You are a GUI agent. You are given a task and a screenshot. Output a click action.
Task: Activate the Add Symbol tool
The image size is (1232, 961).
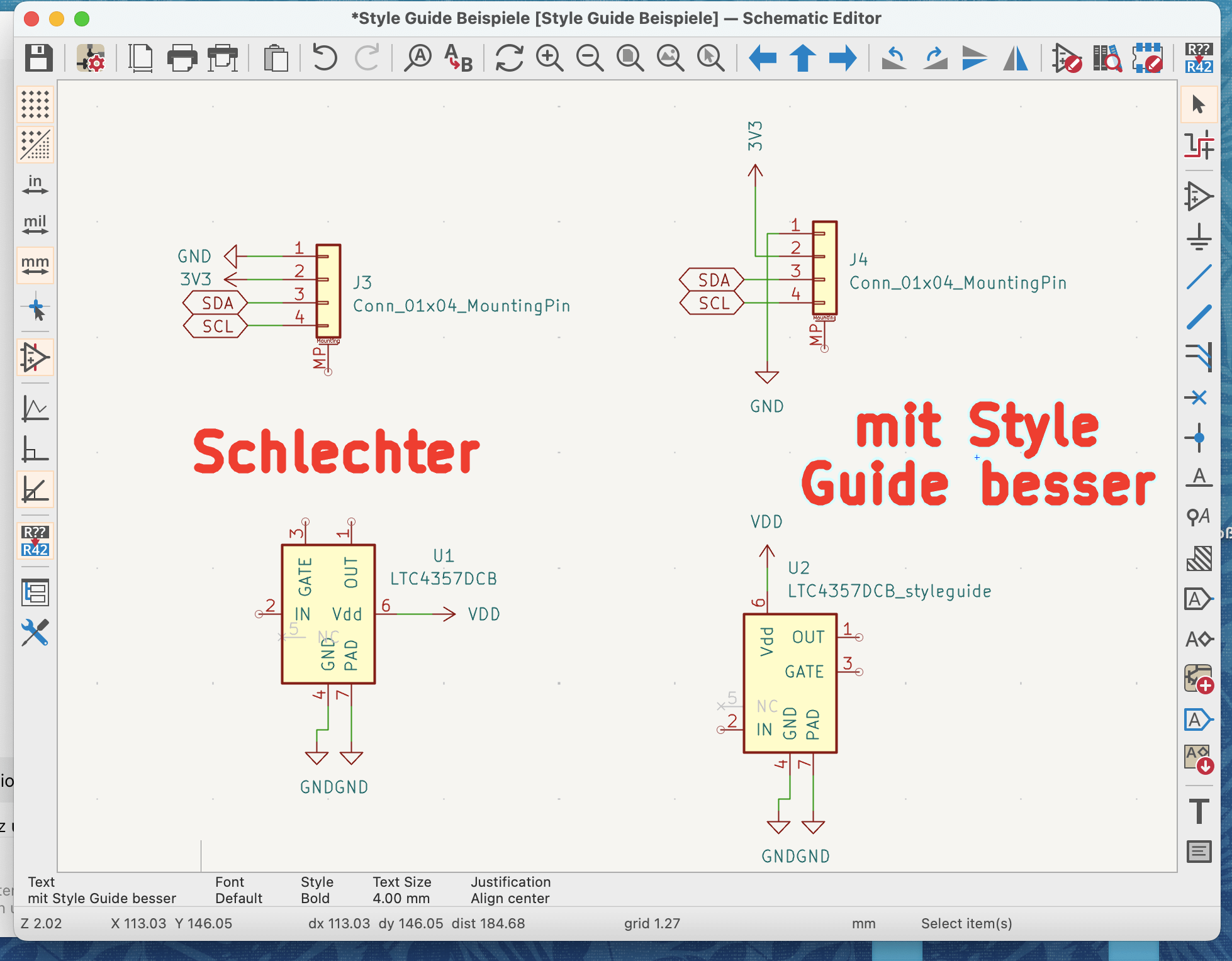click(1199, 196)
